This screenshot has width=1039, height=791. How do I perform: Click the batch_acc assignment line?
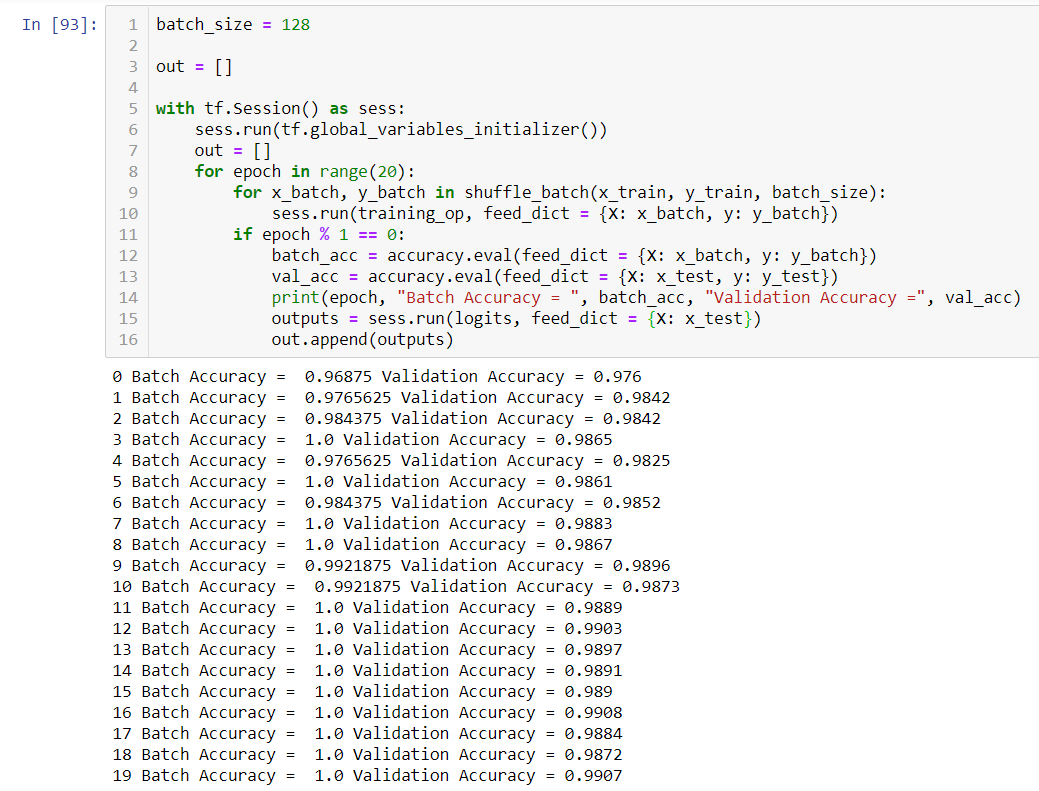574,256
